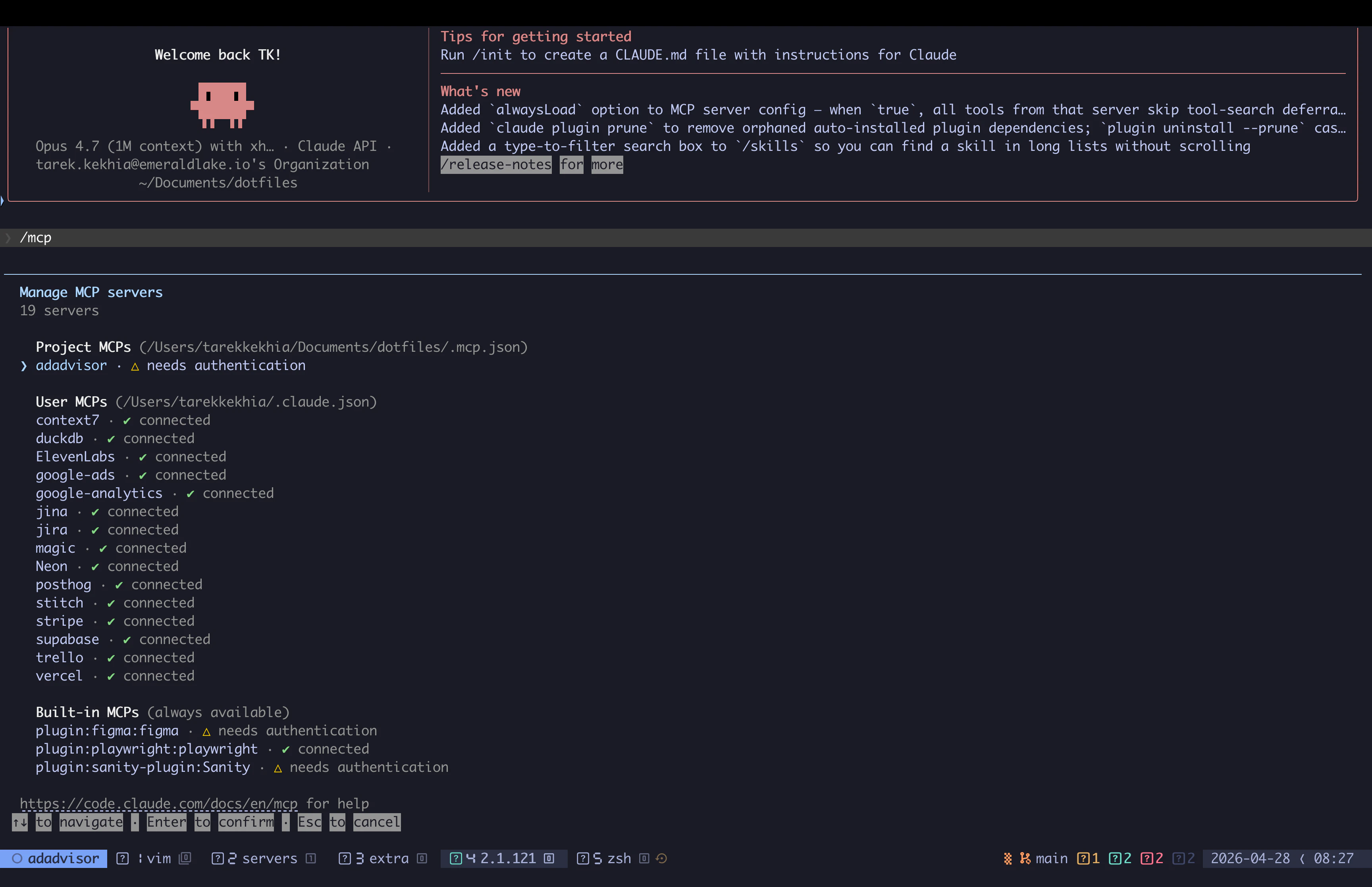
Task: Click the warning triangle beside plugin:figma:figma
Action: point(206,731)
